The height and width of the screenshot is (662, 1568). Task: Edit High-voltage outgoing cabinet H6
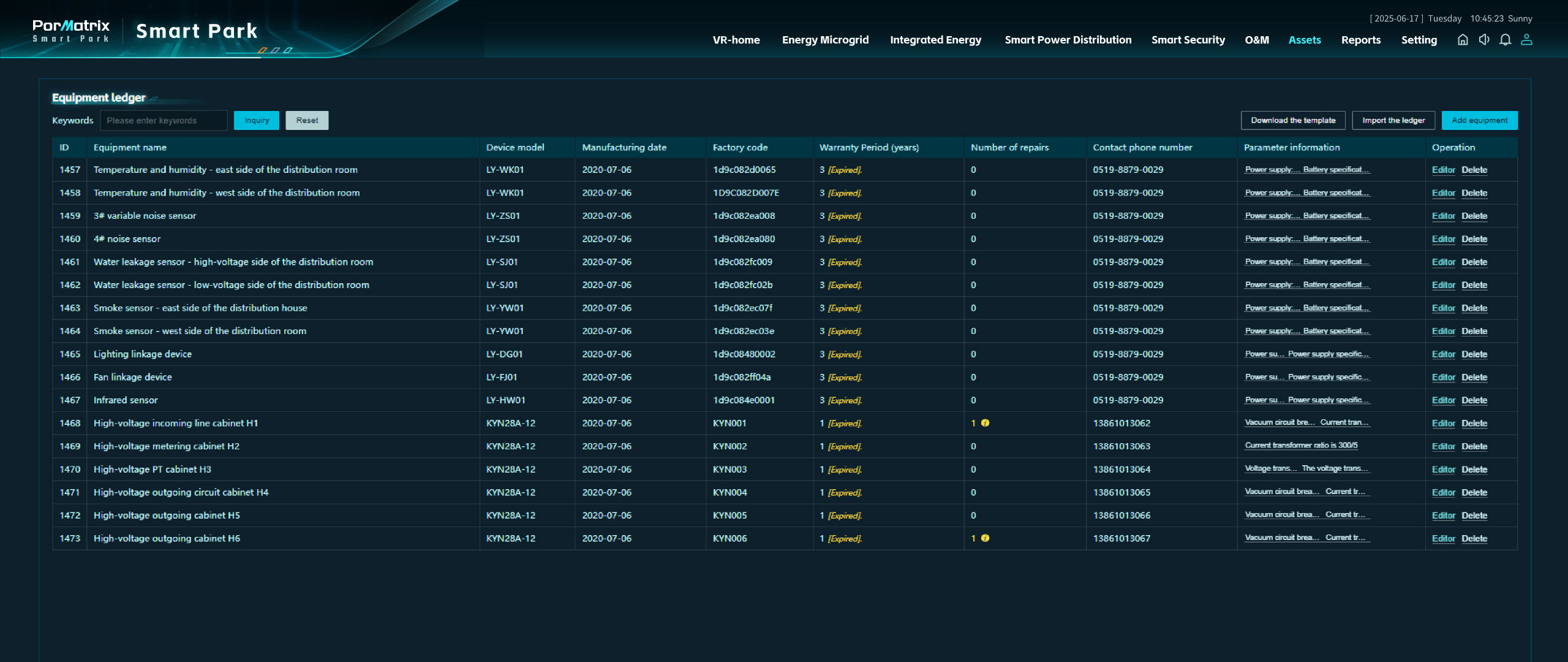pos(1443,539)
